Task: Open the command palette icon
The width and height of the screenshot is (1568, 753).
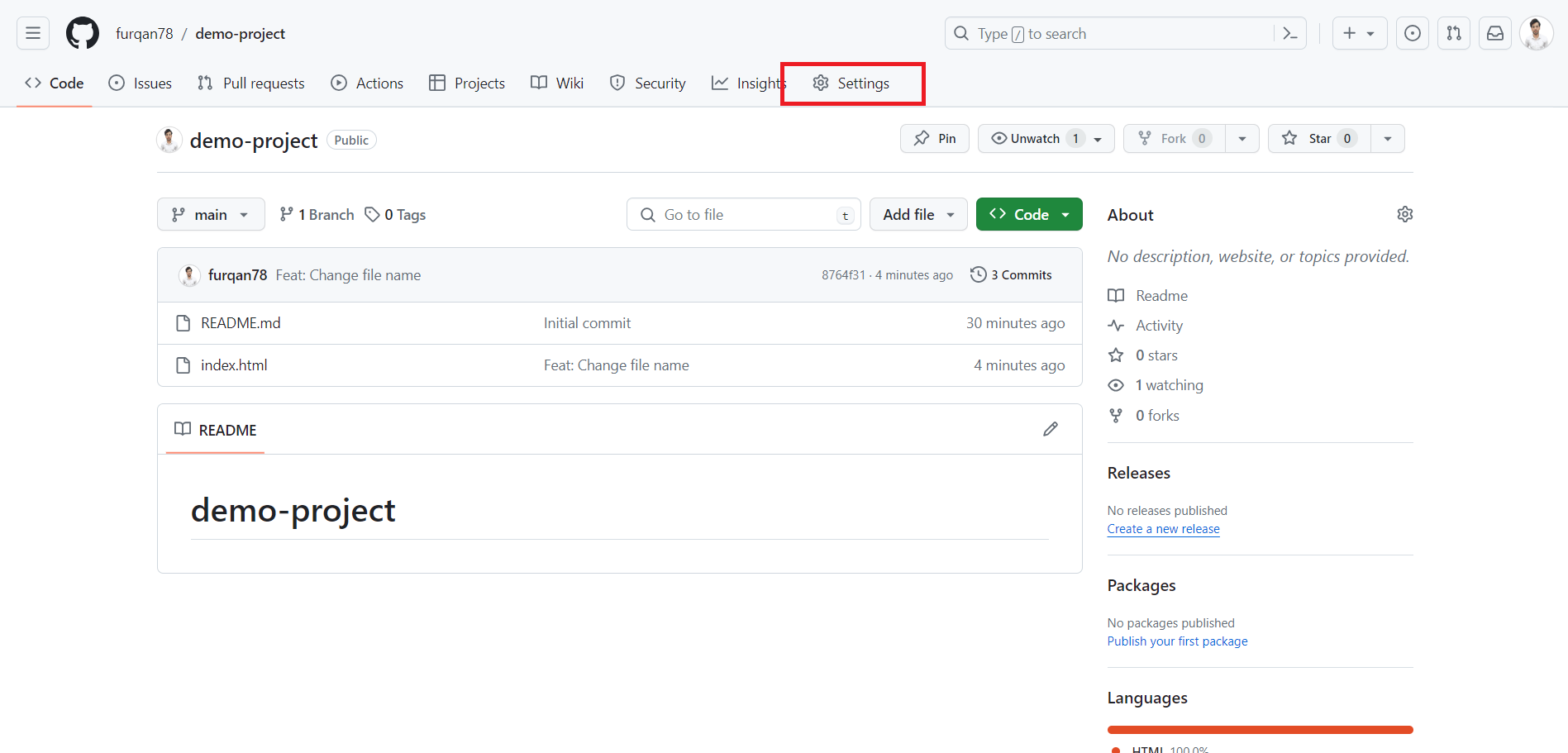Action: point(1289,33)
